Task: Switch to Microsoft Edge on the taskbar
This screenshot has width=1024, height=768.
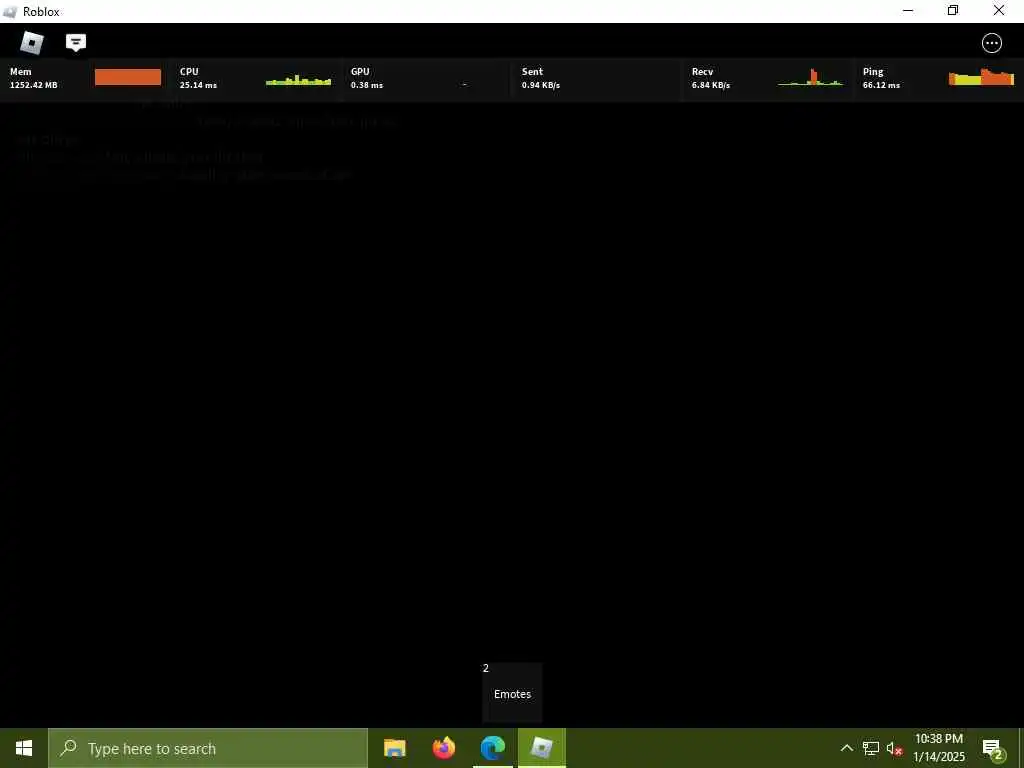Action: pos(493,748)
